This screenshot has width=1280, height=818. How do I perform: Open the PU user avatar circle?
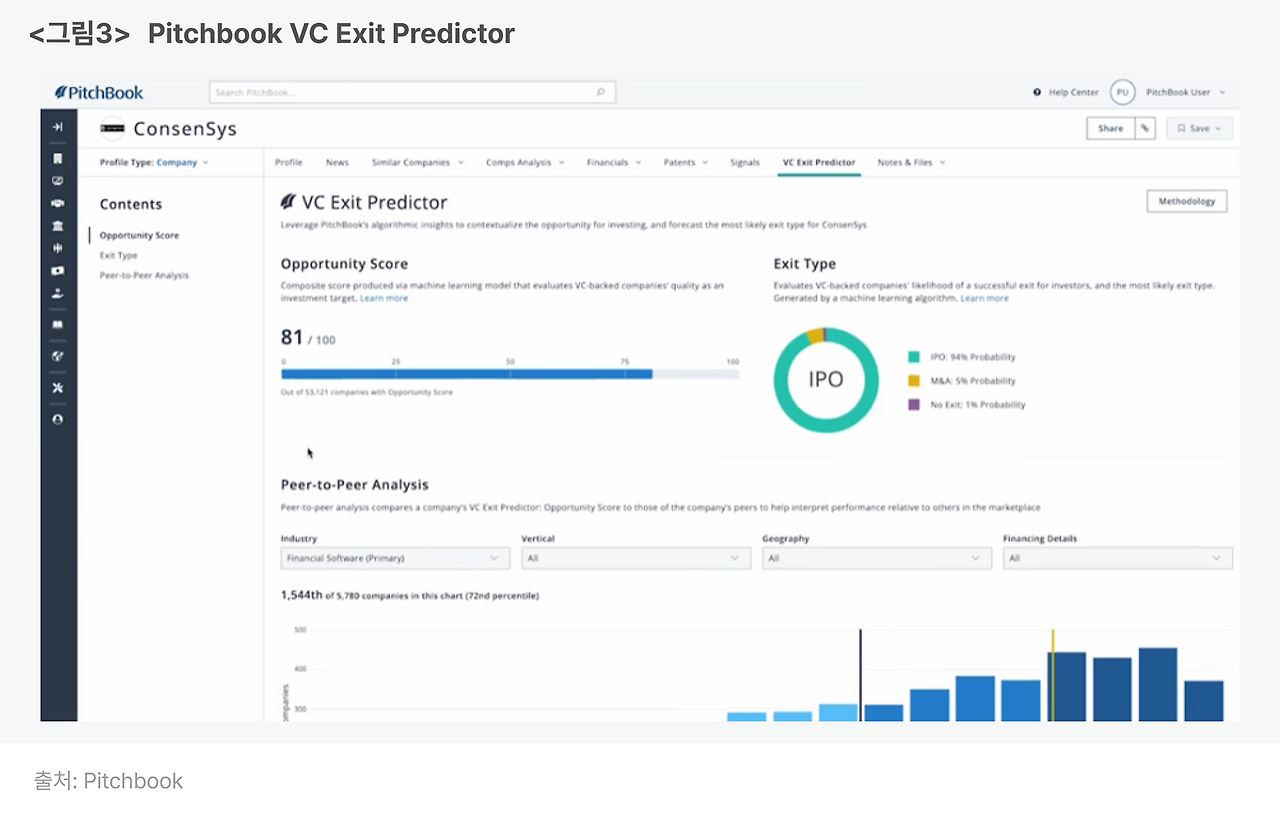click(x=1122, y=92)
